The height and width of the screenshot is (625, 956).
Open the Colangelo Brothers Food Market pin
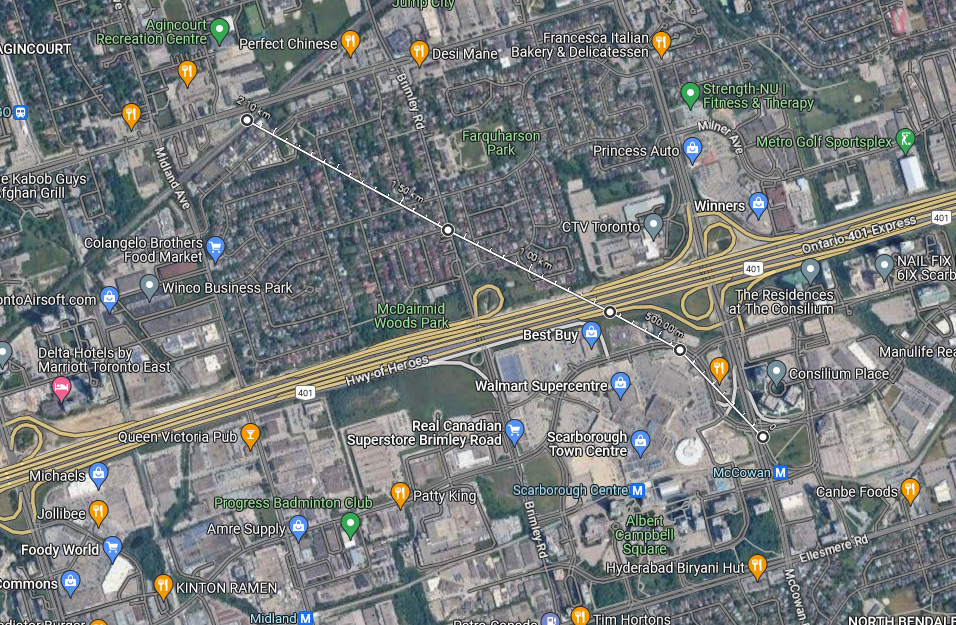(x=215, y=249)
